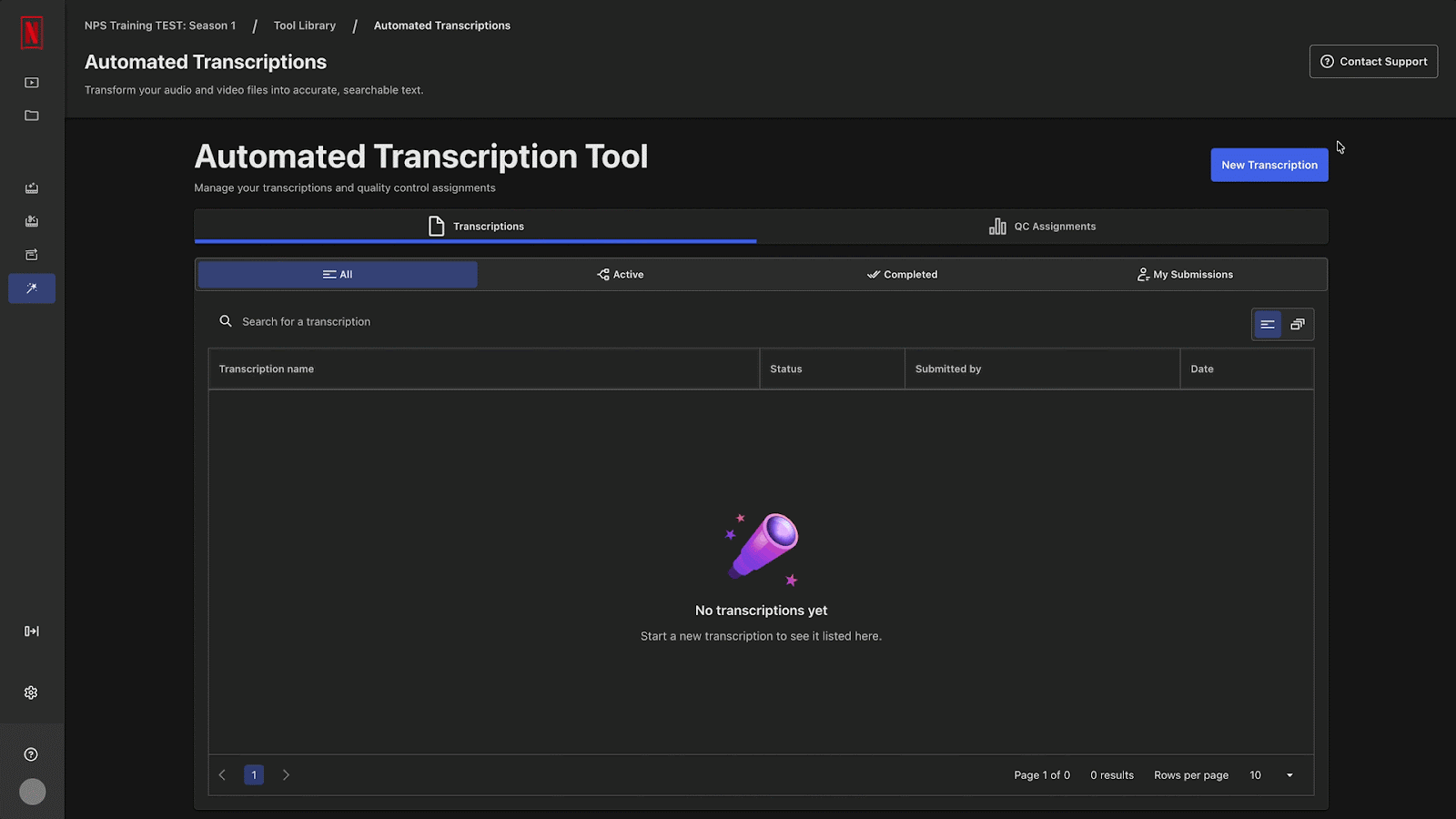The image size is (1456, 819).
Task: Switch to stacked card view layout
Action: (x=1298, y=324)
